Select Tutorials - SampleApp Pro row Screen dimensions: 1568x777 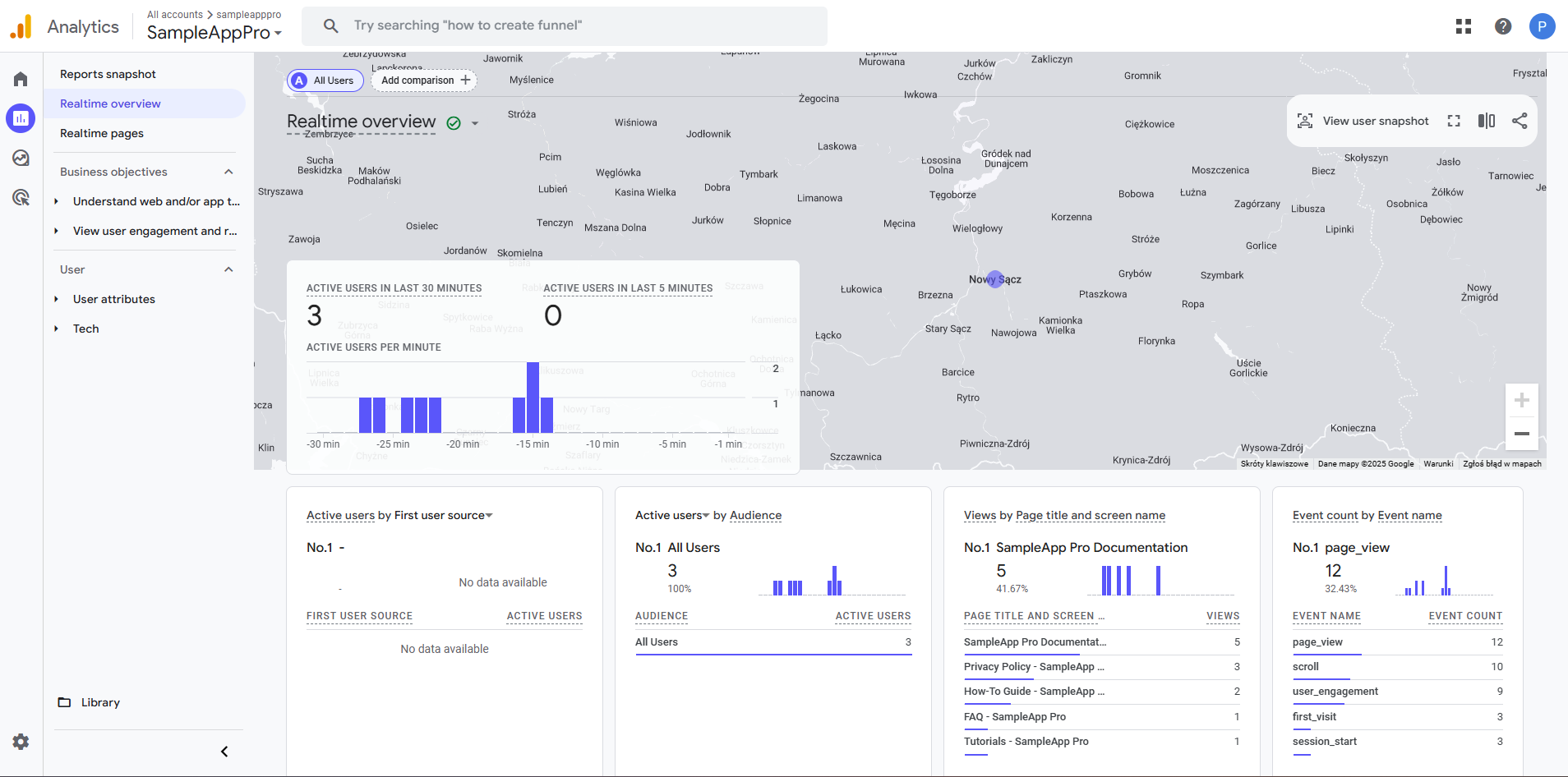pos(1102,742)
